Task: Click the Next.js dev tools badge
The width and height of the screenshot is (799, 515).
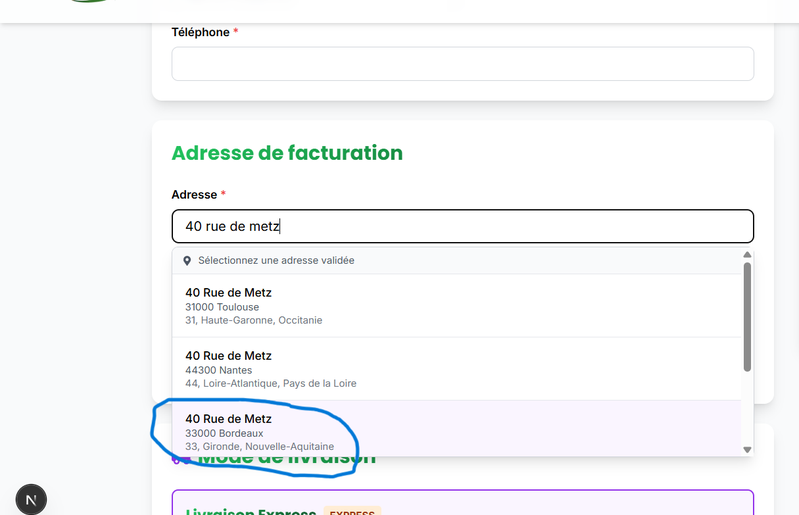Action: [x=31, y=499]
